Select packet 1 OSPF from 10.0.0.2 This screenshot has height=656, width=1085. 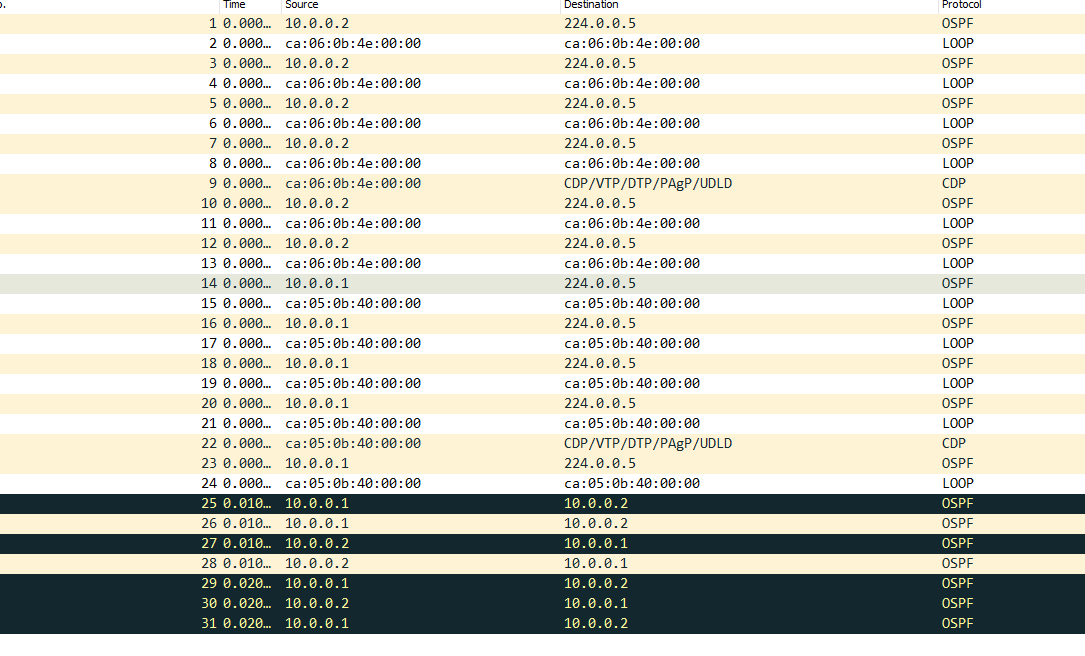[542, 24]
